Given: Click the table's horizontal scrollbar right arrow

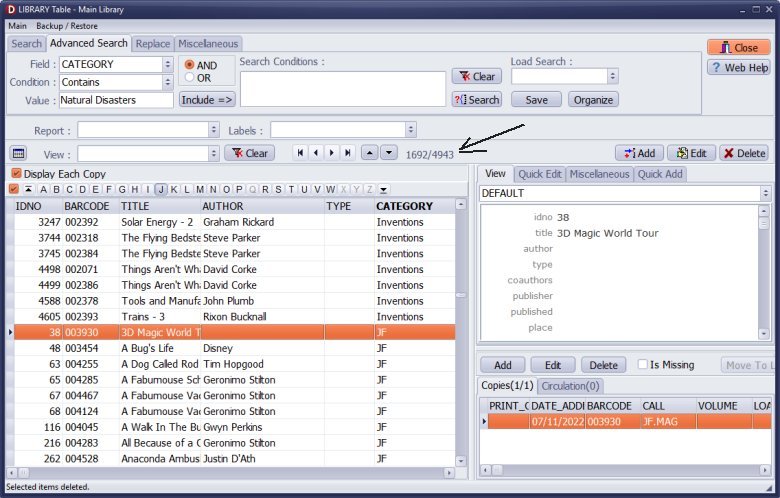Looking at the screenshot, I should [449, 473].
